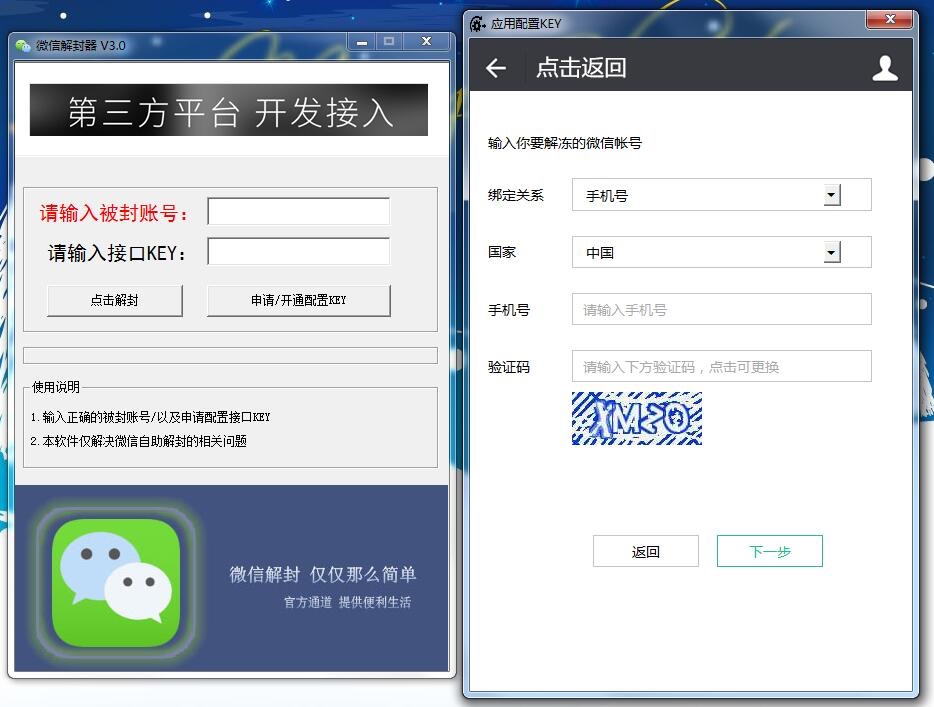Close the 微信解封器 V3.0 window
This screenshot has height=707, width=934.
point(426,42)
